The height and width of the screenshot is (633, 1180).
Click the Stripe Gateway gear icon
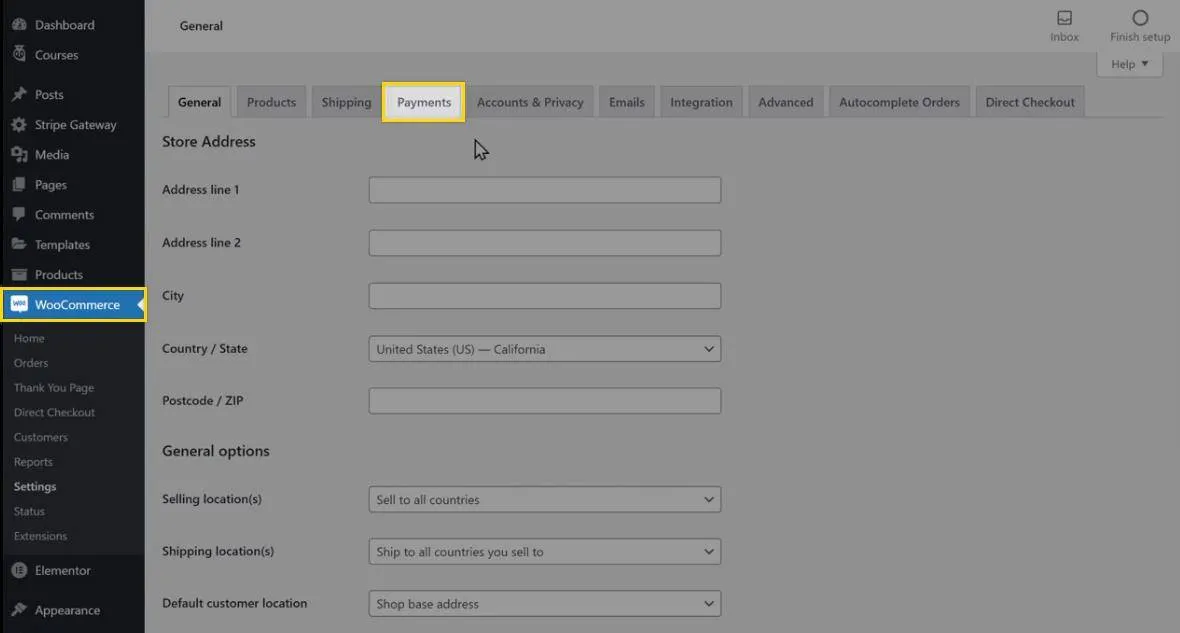18,125
